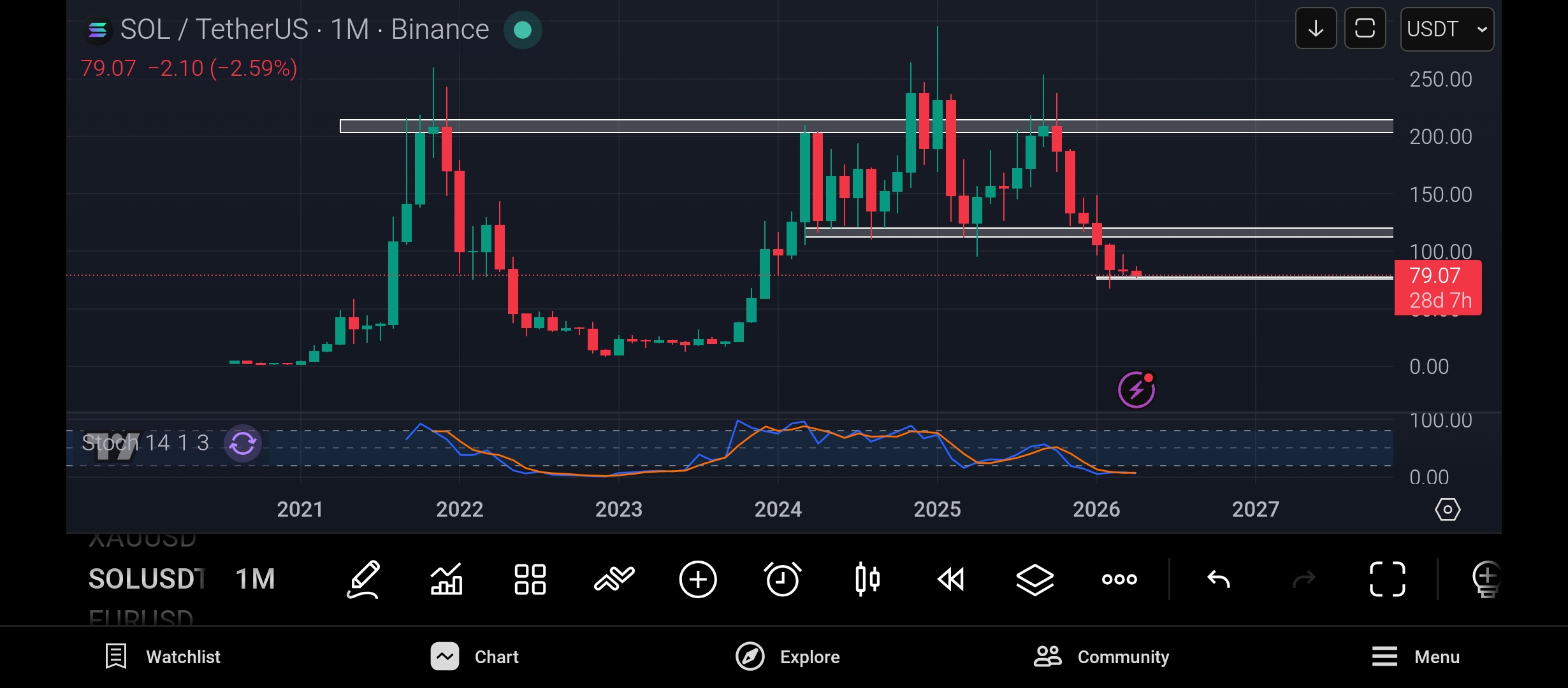The width and height of the screenshot is (1568, 688).
Task: Select the white support zone below 150
Action: pos(1099,233)
